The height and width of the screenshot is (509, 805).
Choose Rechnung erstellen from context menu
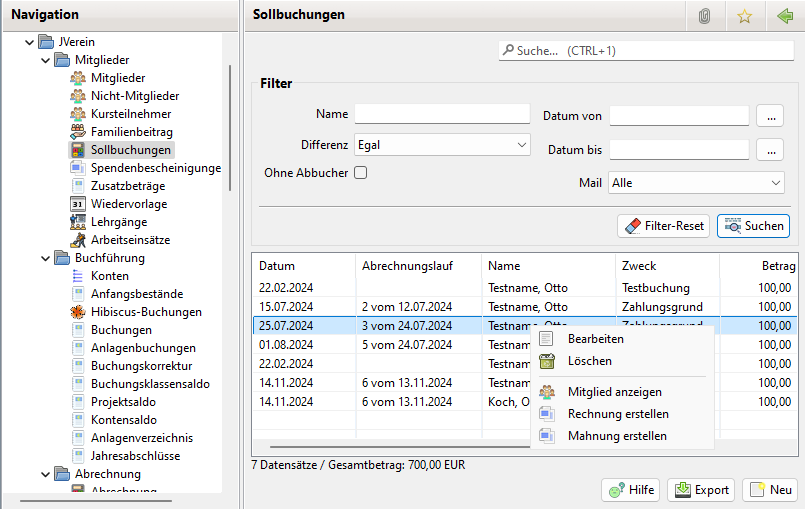618,414
